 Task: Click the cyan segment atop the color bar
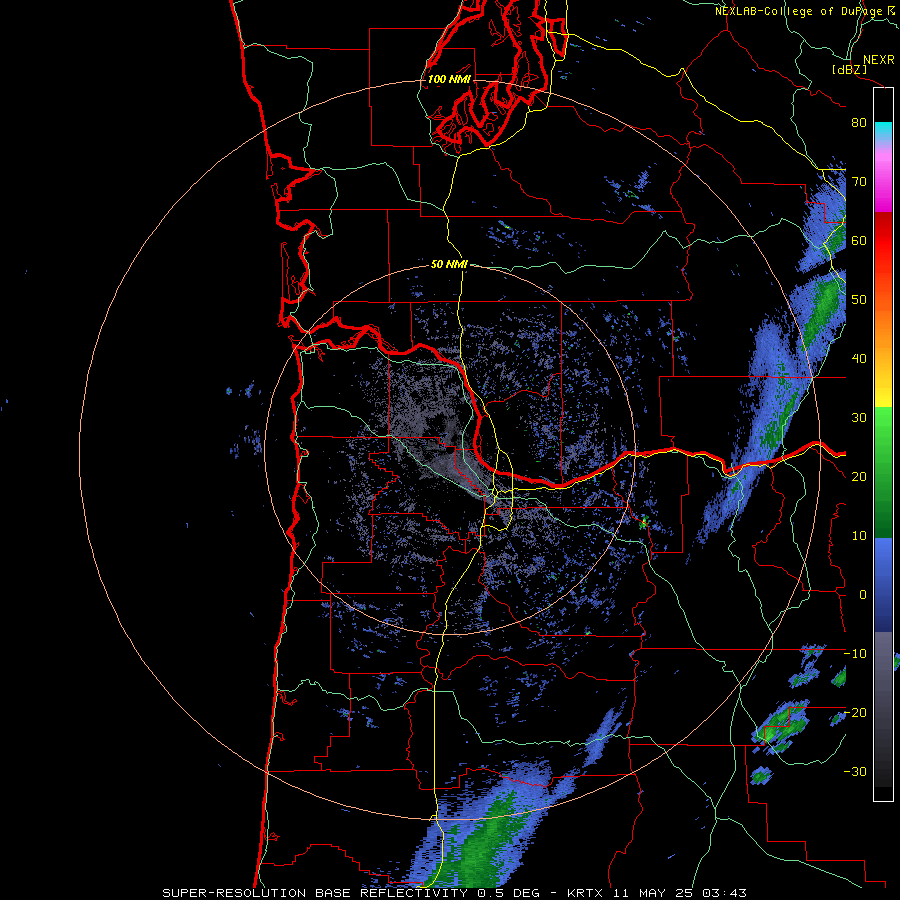[x=883, y=131]
